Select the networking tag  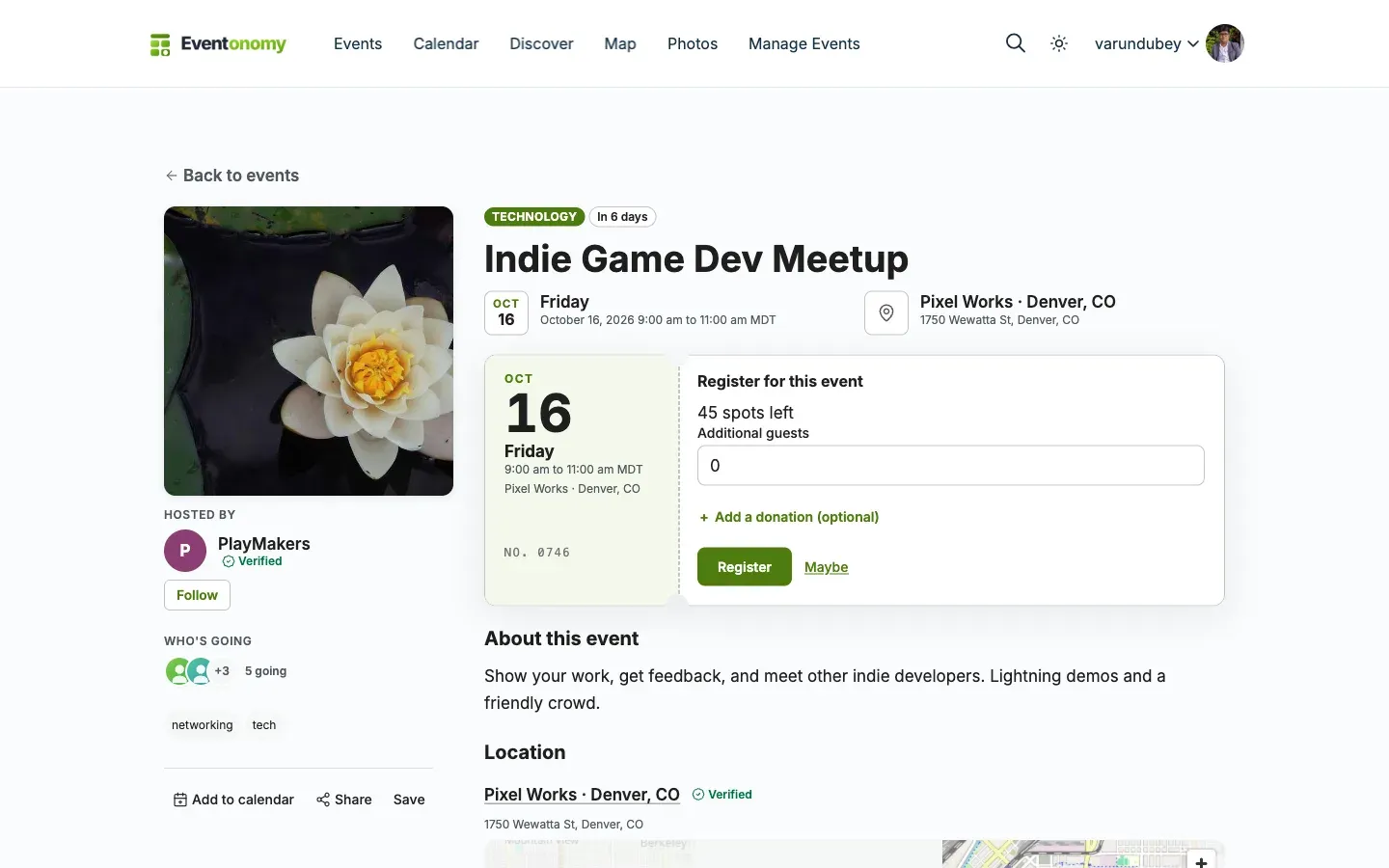[203, 725]
